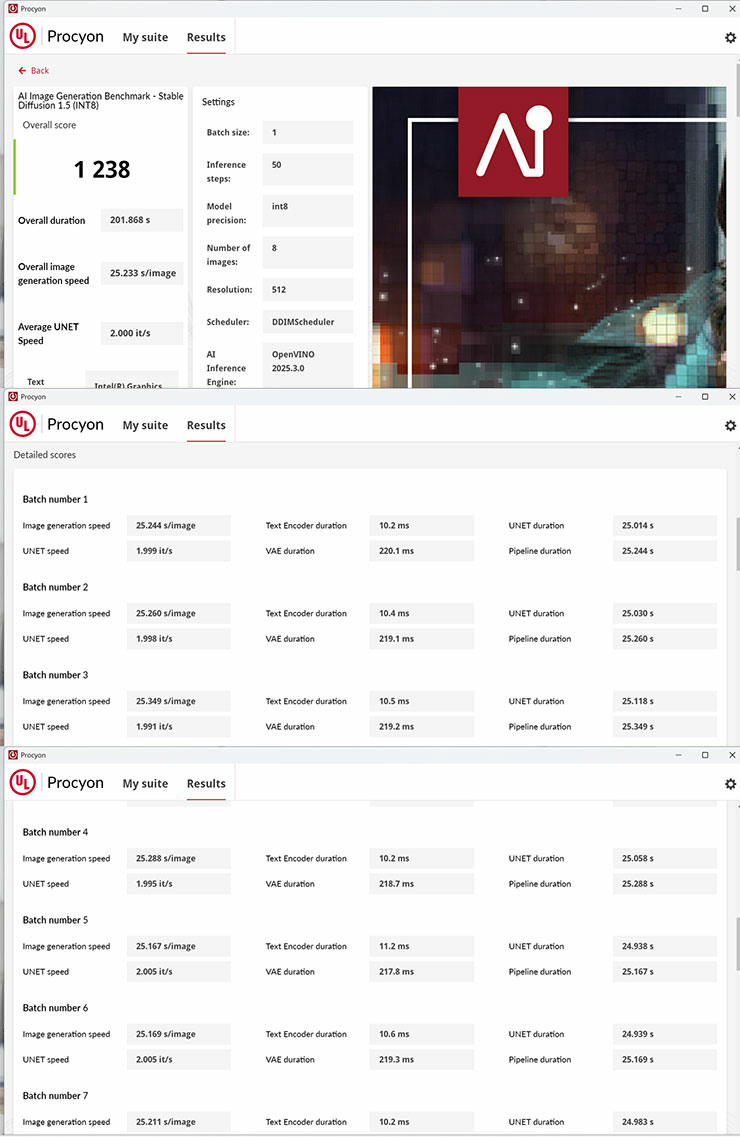Viewport: 740px width, 1137px height.
Task: Click Batch 6 Pipeline duration 25.169 s
Action: pyautogui.click(x=665, y=1059)
